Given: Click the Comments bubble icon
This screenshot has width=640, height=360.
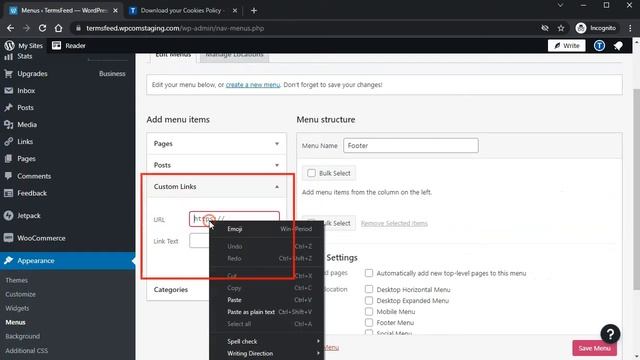Looking at the screenshot, I should 8,176.
